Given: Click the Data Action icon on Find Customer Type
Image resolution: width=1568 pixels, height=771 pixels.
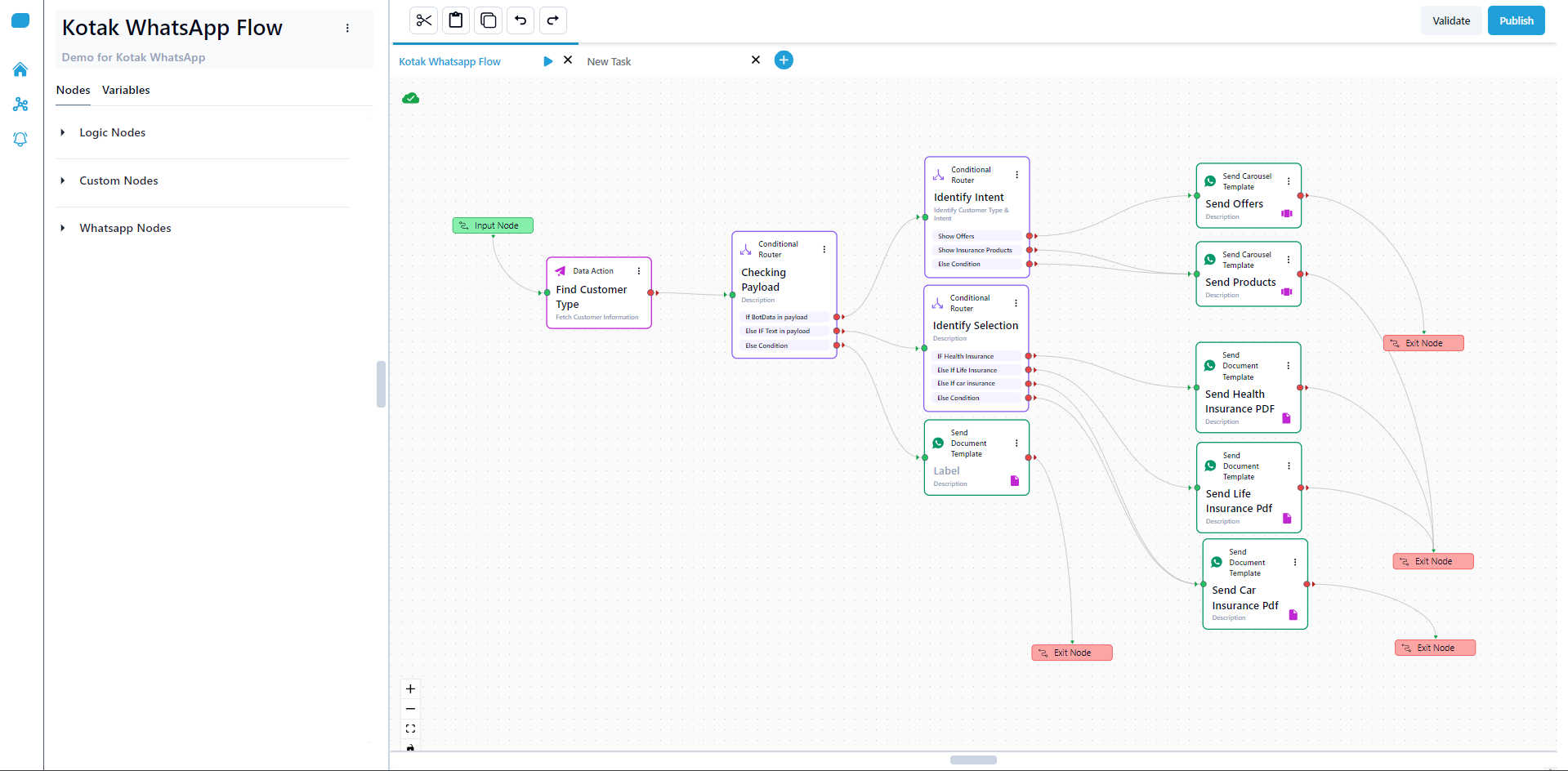Looking at the screenshot, I should (x=561, y=271).
